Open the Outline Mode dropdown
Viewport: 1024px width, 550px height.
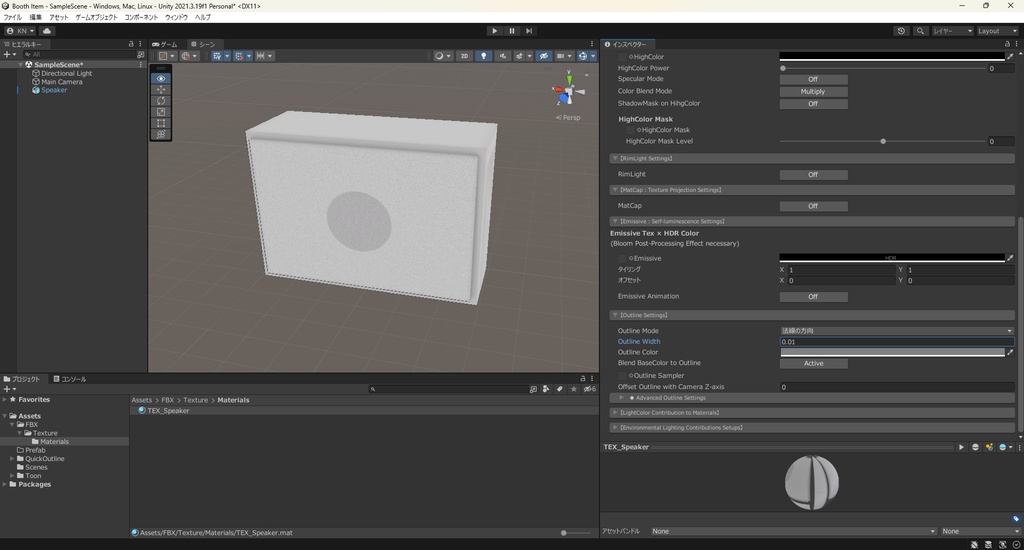tap(896, 331)
